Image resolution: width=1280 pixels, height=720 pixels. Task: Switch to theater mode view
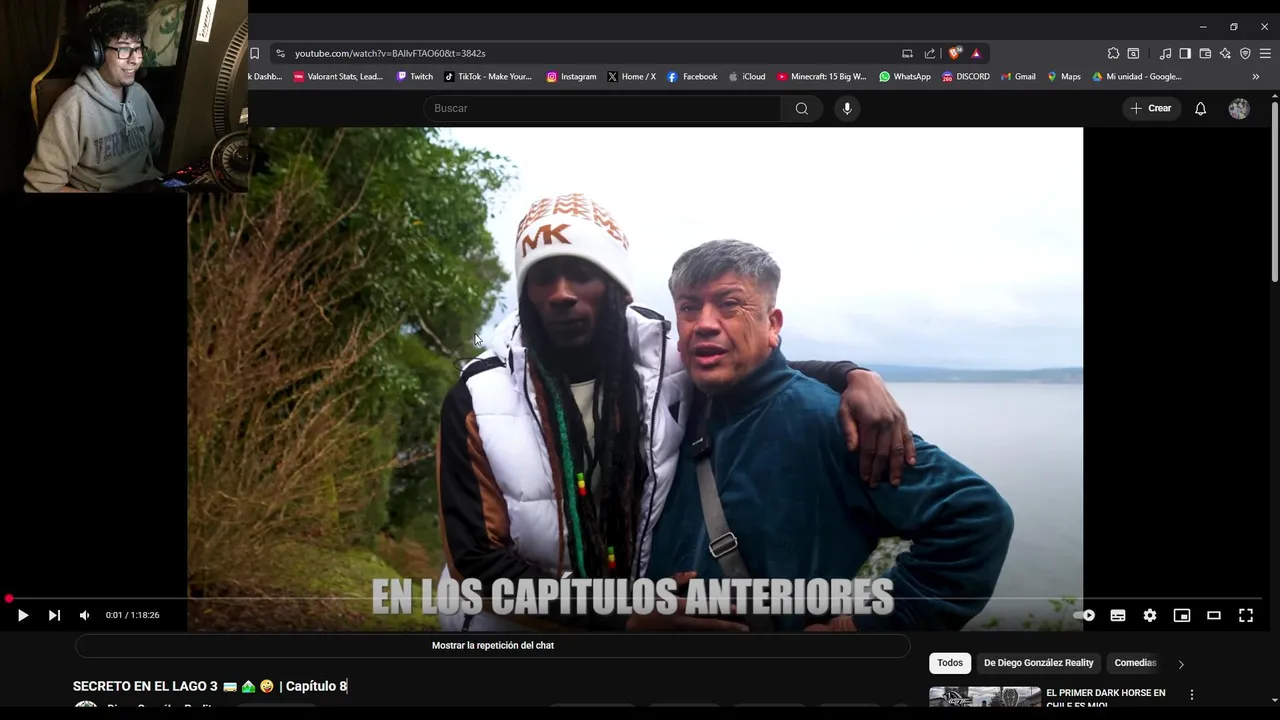click(x=1214, y=615)
